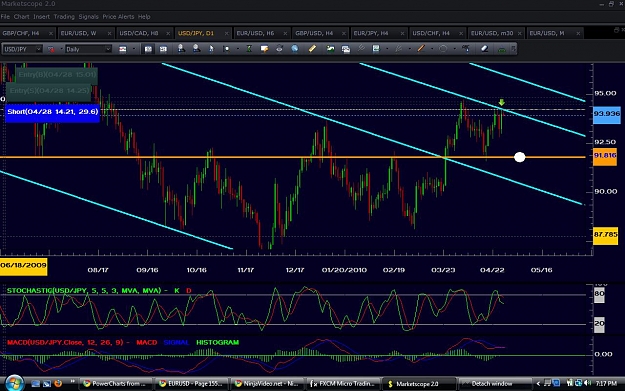This screenshot has width=625, height=391.
Task: Open the Price Alerts menu
Action: coord(118,17)
